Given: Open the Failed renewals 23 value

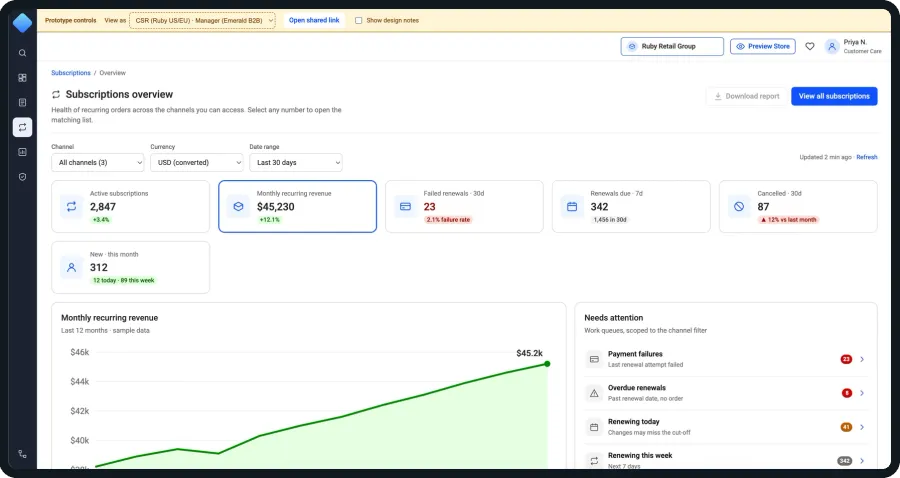Looking at the screenshot, I should click(x=429, y=207).
